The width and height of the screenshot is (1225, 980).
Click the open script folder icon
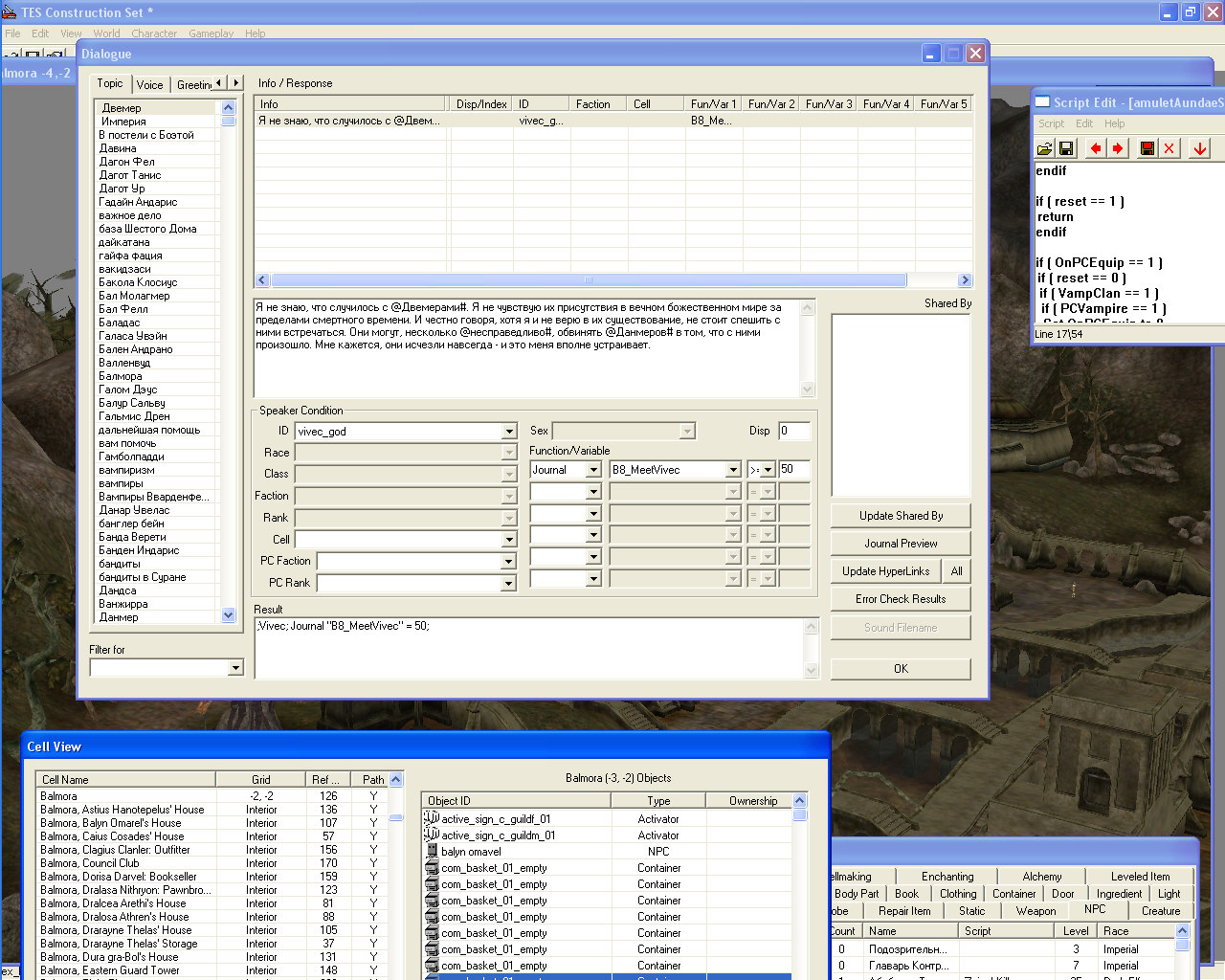point(1044,148)
